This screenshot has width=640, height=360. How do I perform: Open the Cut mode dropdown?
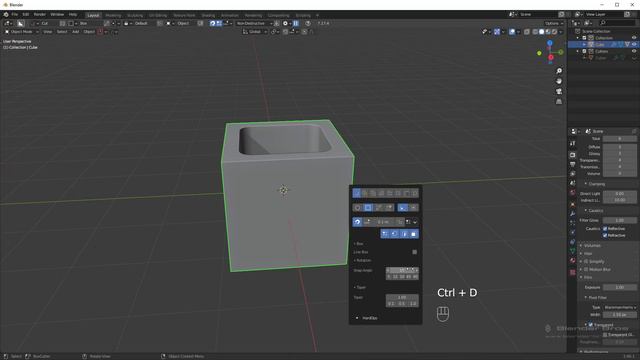point(45,23)
